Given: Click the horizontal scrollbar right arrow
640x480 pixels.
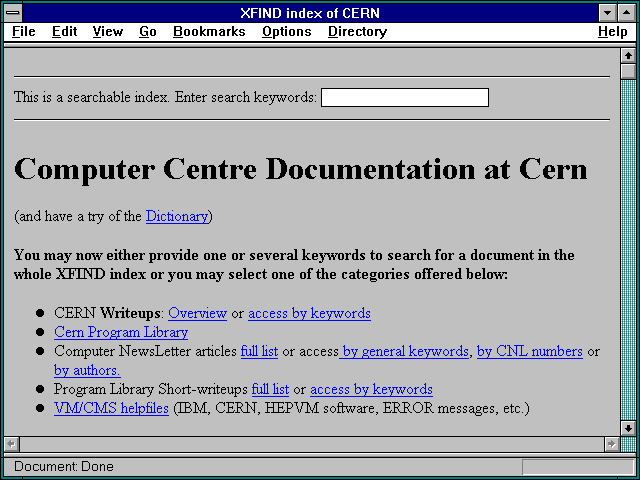Looking at the screenshot, I should 611,444.
